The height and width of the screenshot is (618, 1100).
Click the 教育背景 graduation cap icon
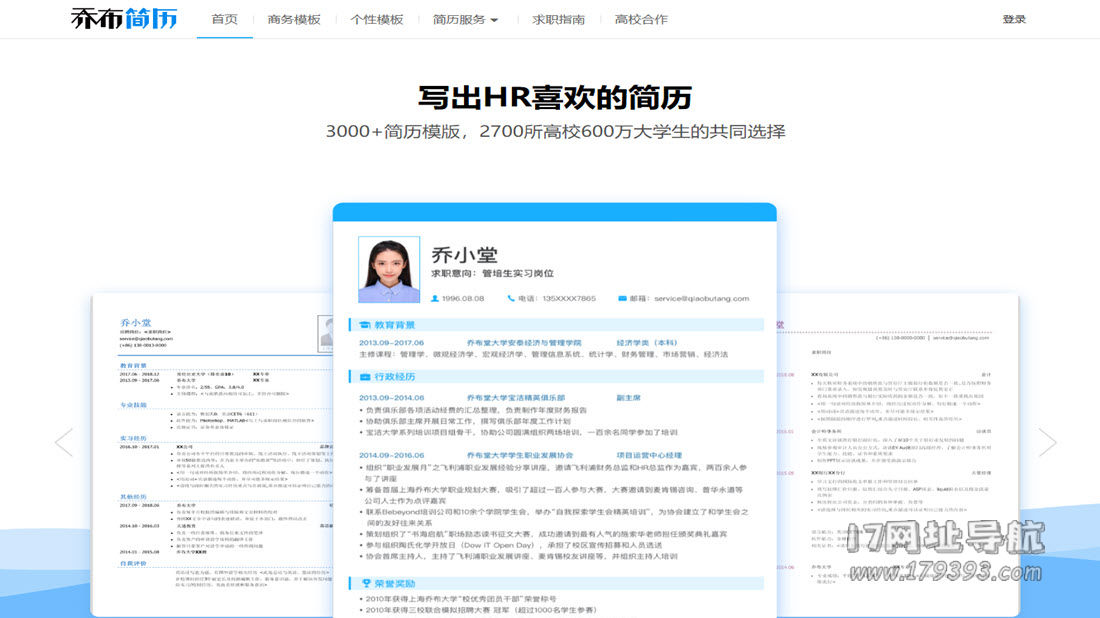(364, 325)
